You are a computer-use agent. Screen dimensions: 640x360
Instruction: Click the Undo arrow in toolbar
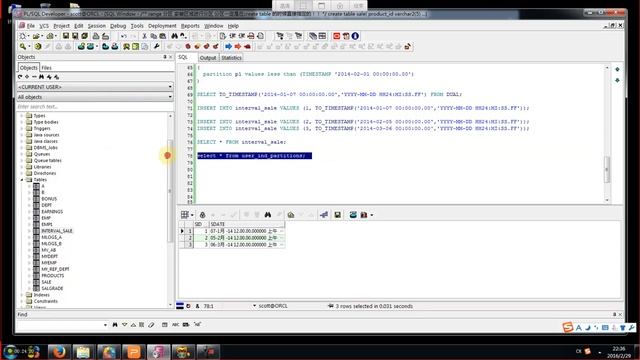pos(124,36)
